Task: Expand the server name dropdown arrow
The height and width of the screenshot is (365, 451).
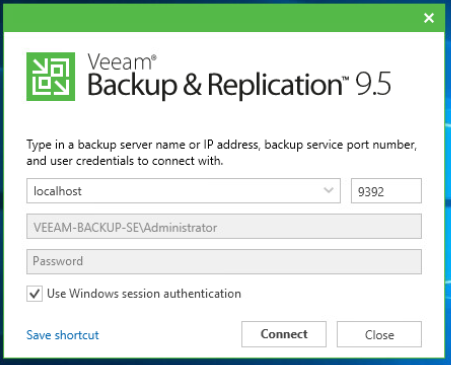Action: pos(328,190)
